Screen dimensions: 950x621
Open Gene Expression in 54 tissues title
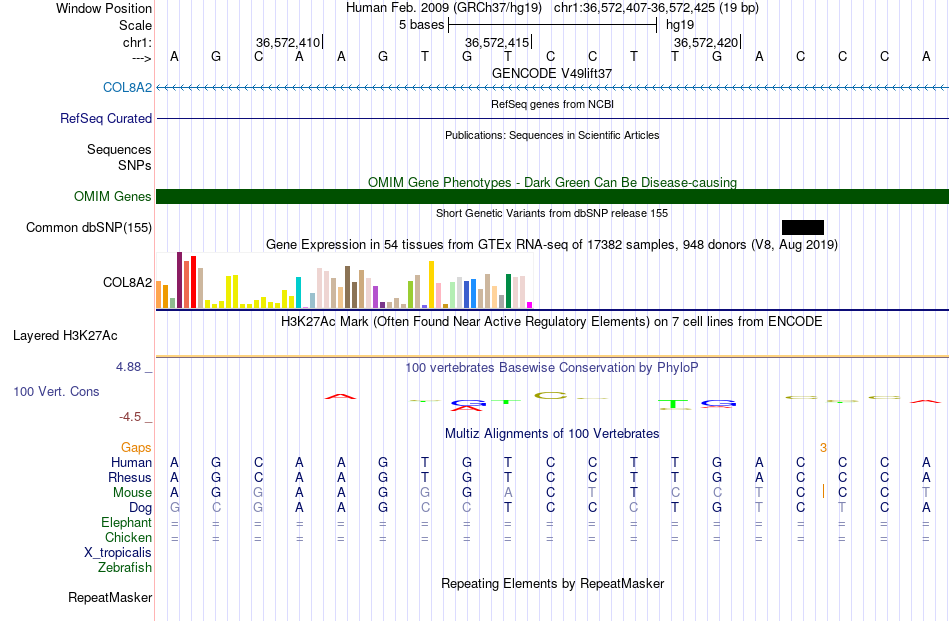pyautogui.click(x=552, y=245)
